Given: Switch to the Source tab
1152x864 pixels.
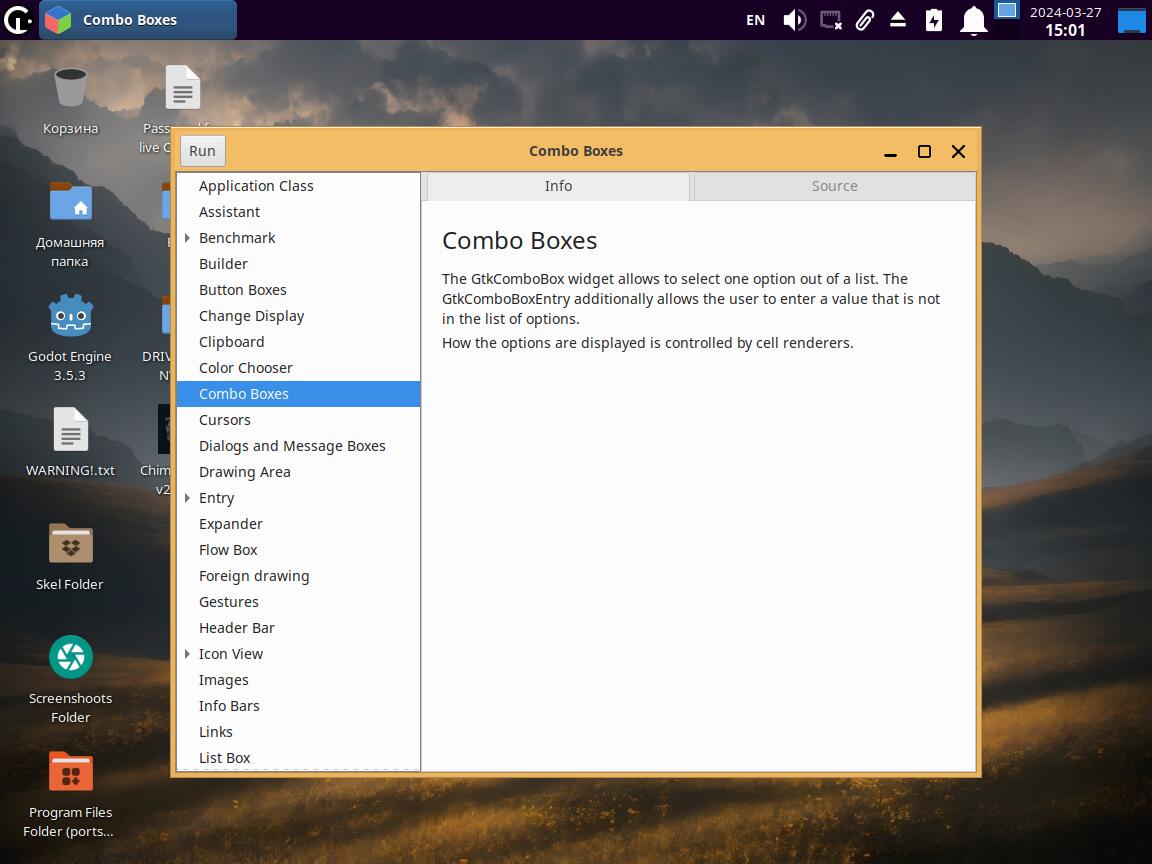Looking at the screenshot, I should 834,186.
